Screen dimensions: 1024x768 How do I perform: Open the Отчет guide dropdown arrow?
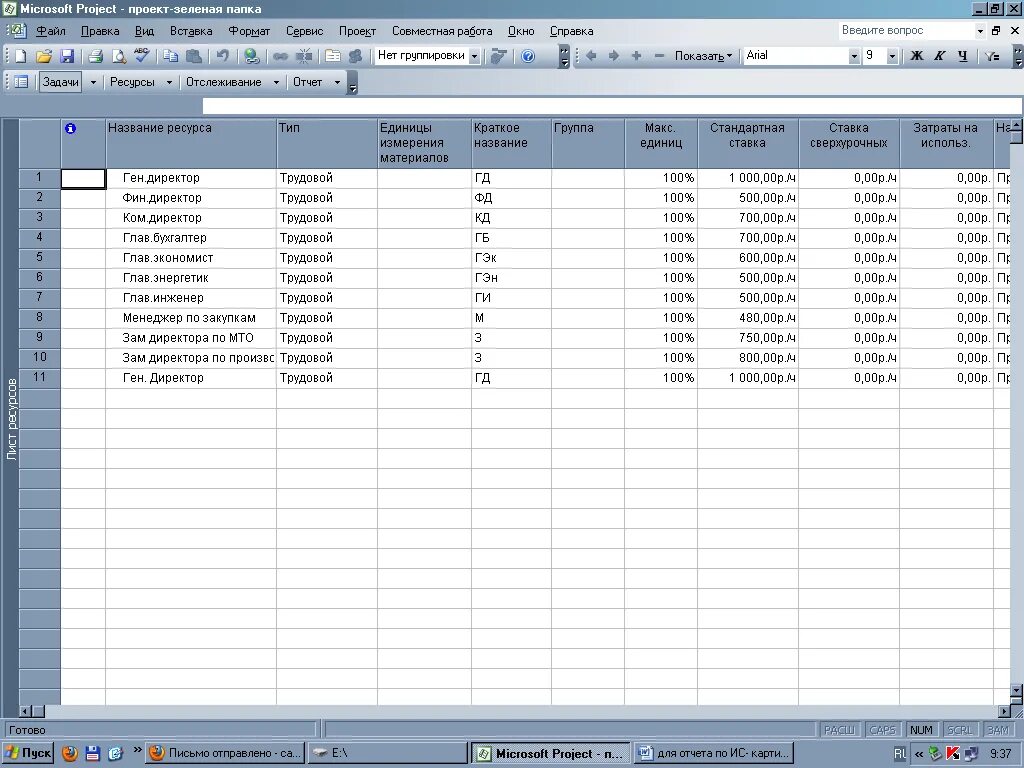point(337,82)
